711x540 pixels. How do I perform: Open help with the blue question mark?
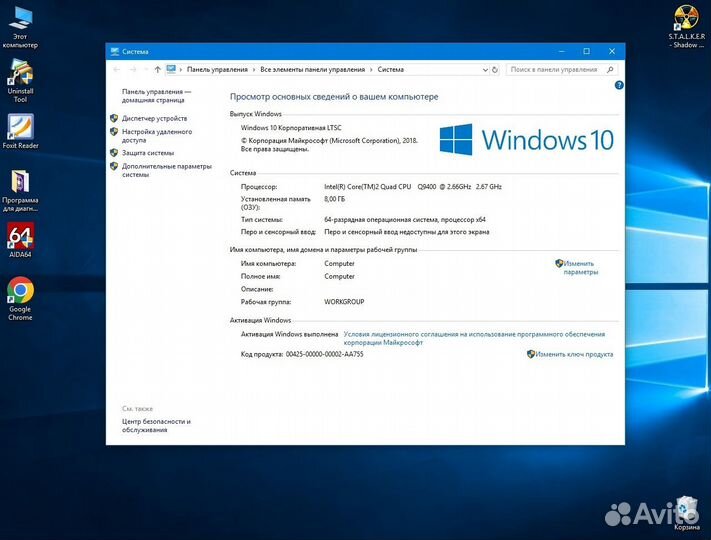click(x=619, y=85)
